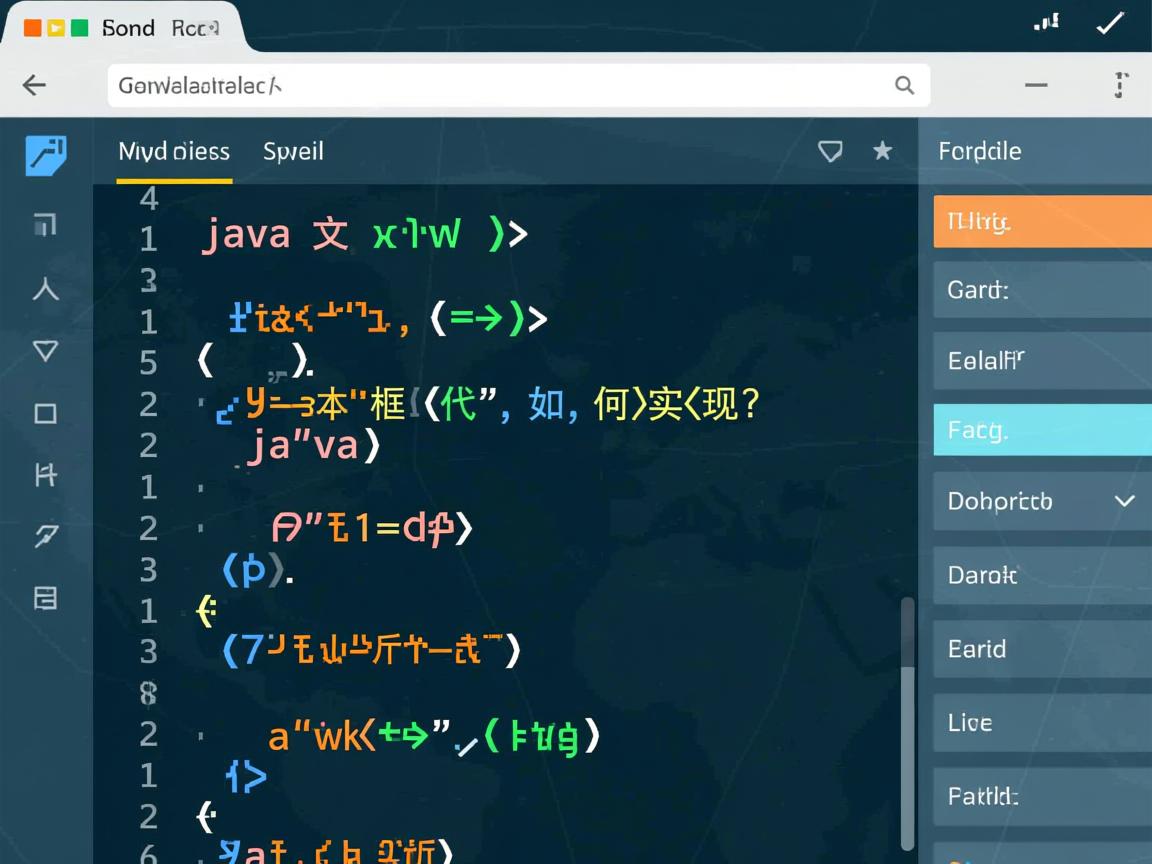Switch to the Mvd oiess tab
1152x864 pixels.
[x=174, y=152]
